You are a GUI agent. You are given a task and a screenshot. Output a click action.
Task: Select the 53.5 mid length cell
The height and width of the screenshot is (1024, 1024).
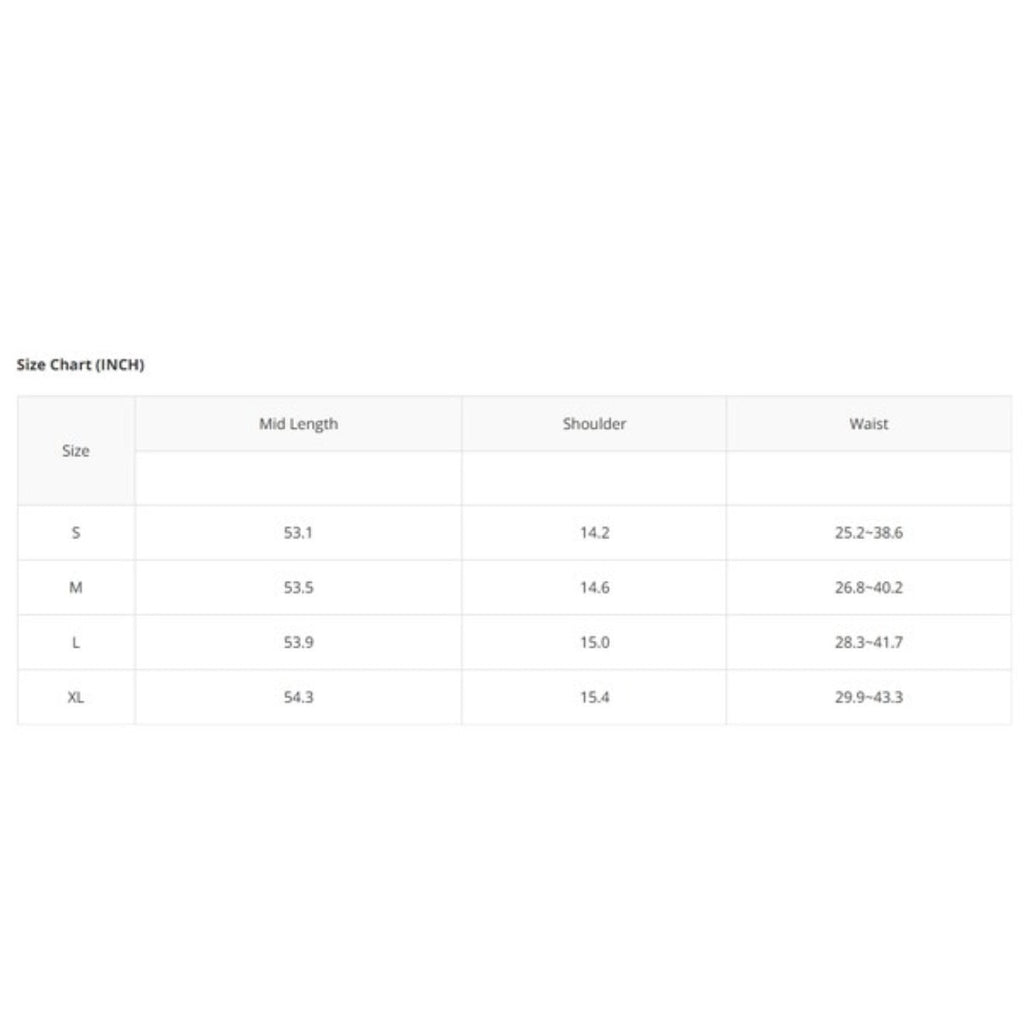[298, 588]
